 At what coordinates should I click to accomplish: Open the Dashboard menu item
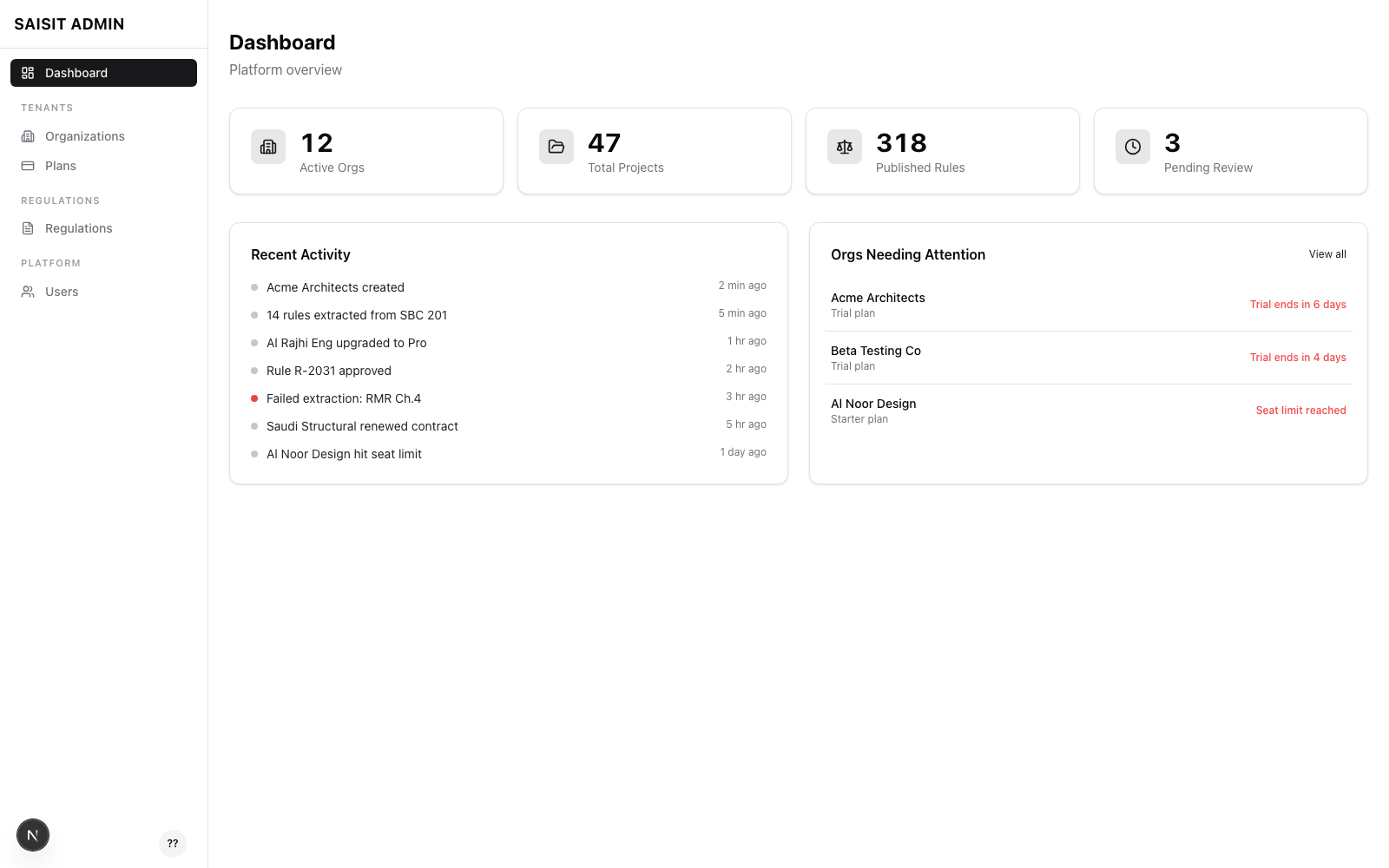[x=103, y=73]
